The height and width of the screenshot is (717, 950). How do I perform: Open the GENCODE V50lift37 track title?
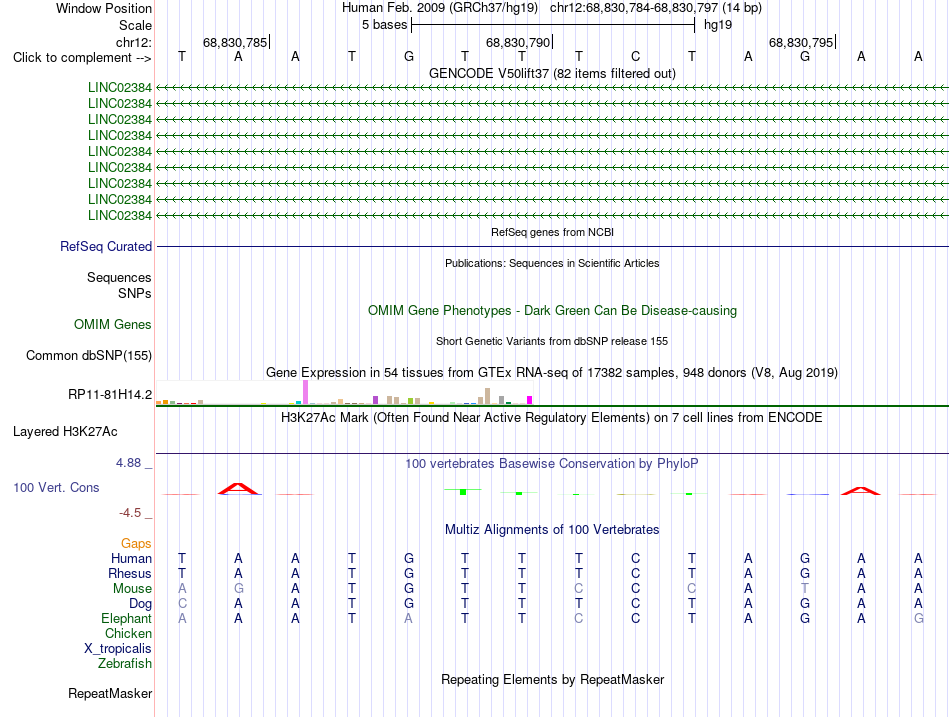click(552, 73)
